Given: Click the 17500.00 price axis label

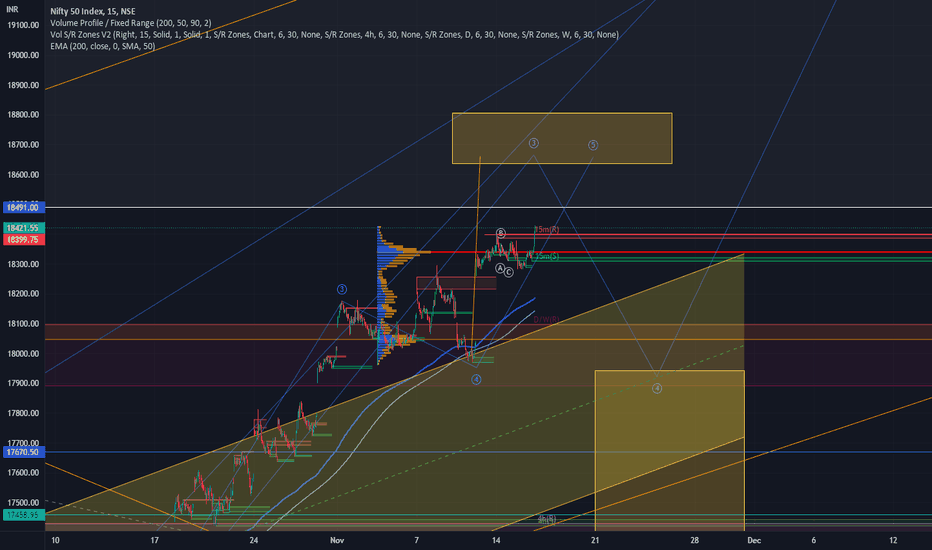Looking at the screenshot, I should [23, 502].
